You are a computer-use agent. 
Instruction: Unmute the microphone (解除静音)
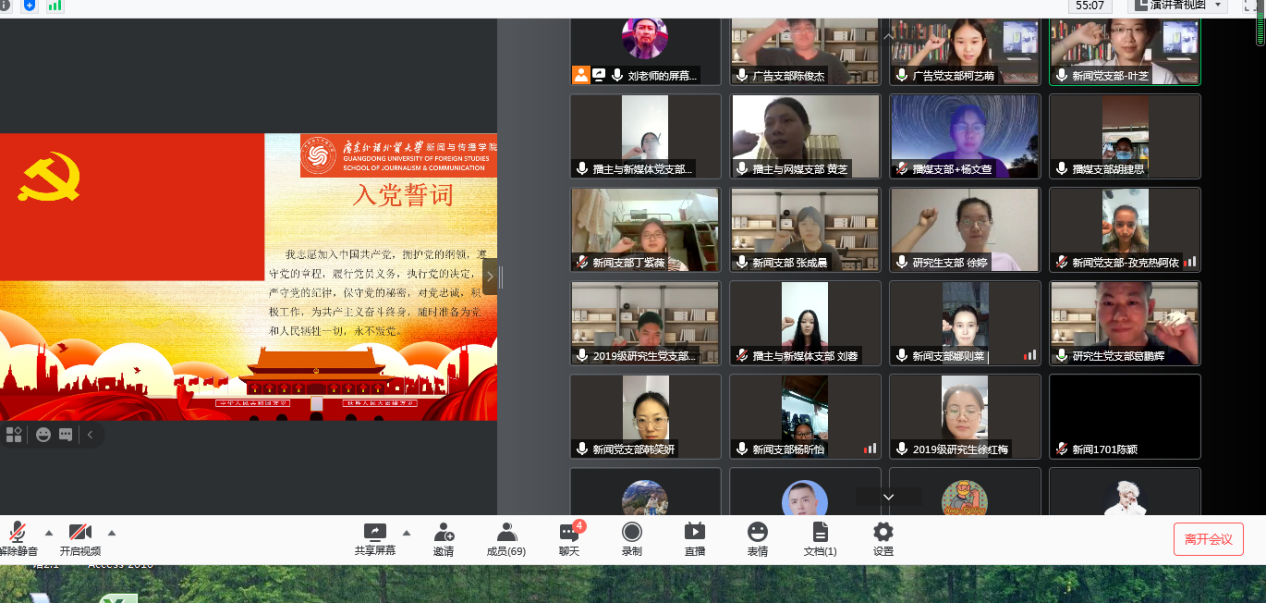tap(16, 538)
